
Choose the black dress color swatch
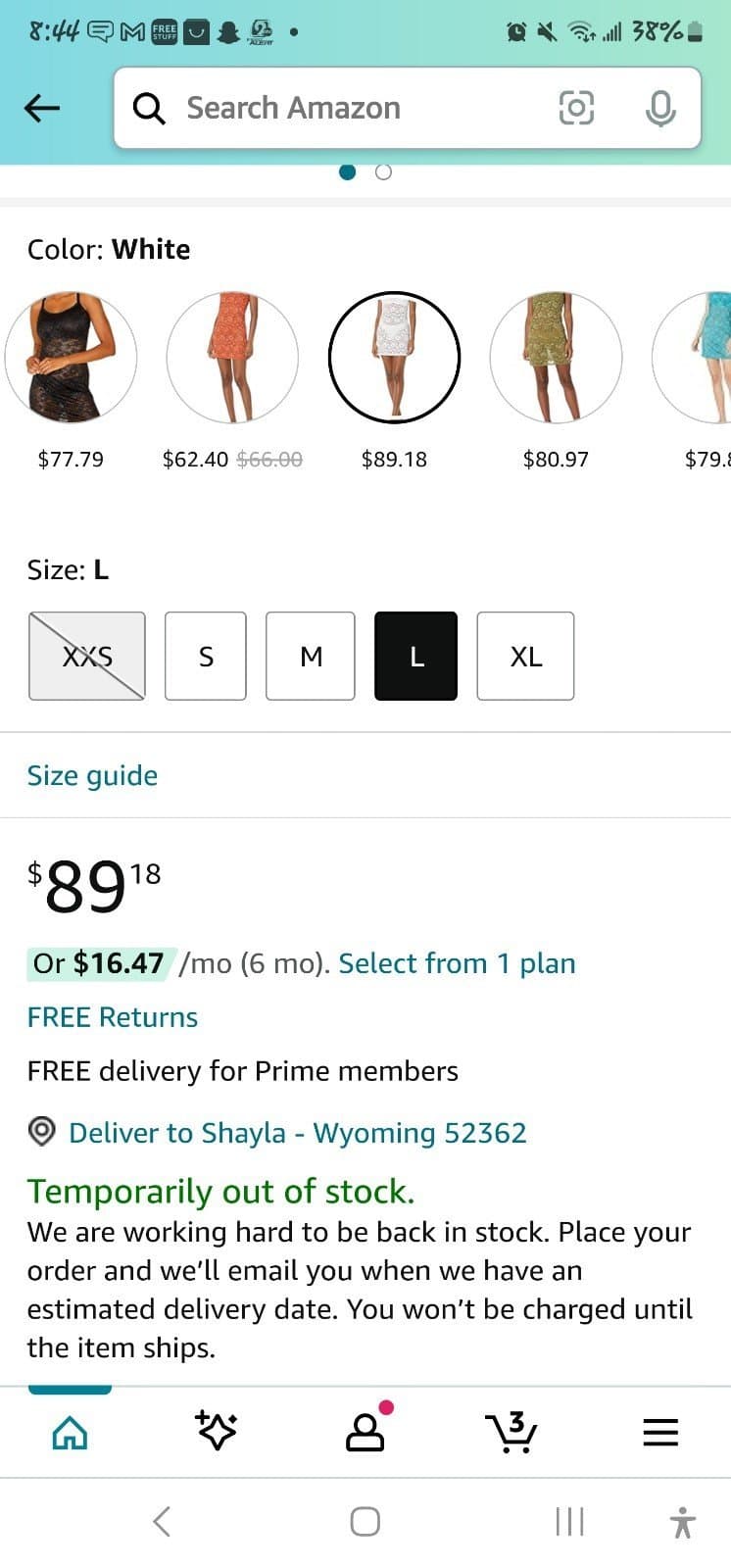[71, 358]
